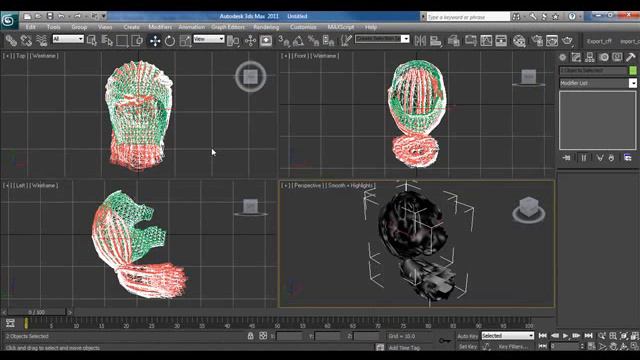Open the MAXScript menu
Screen dimensions: 640x360
point(341,27)
